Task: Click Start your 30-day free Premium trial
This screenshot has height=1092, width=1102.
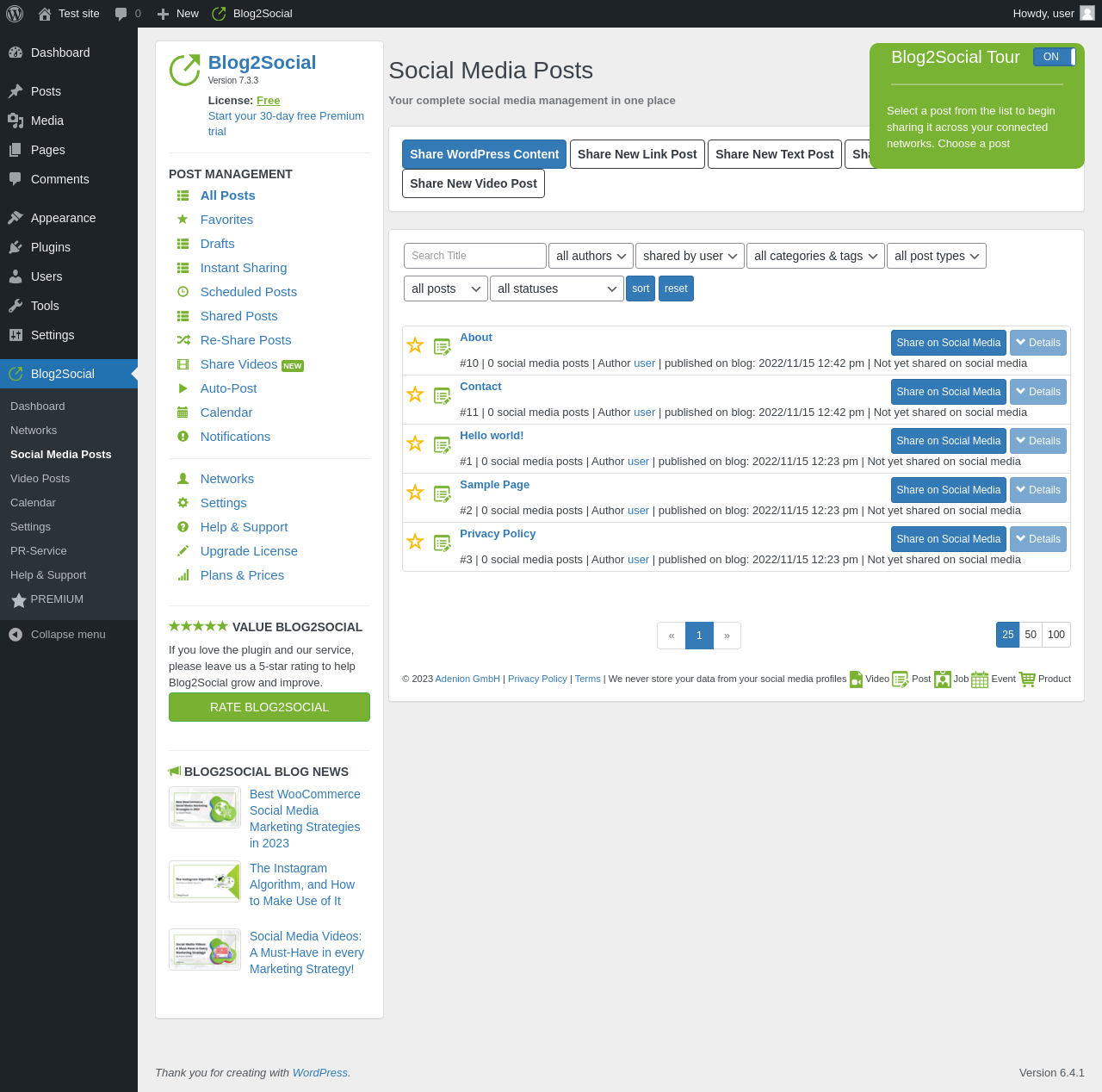Action: (x=286, y=124)
